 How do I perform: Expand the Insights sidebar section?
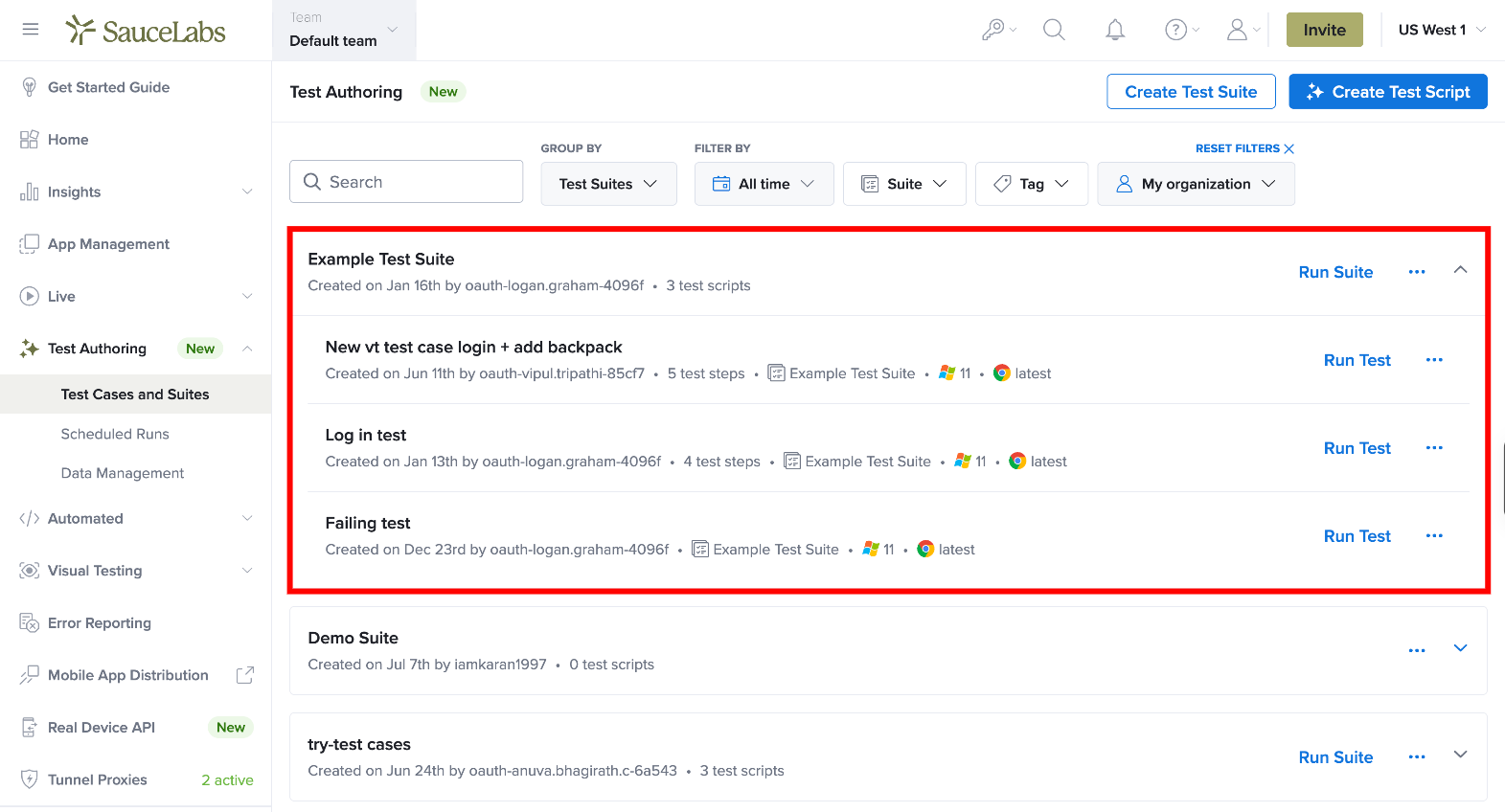click(247, 192)
